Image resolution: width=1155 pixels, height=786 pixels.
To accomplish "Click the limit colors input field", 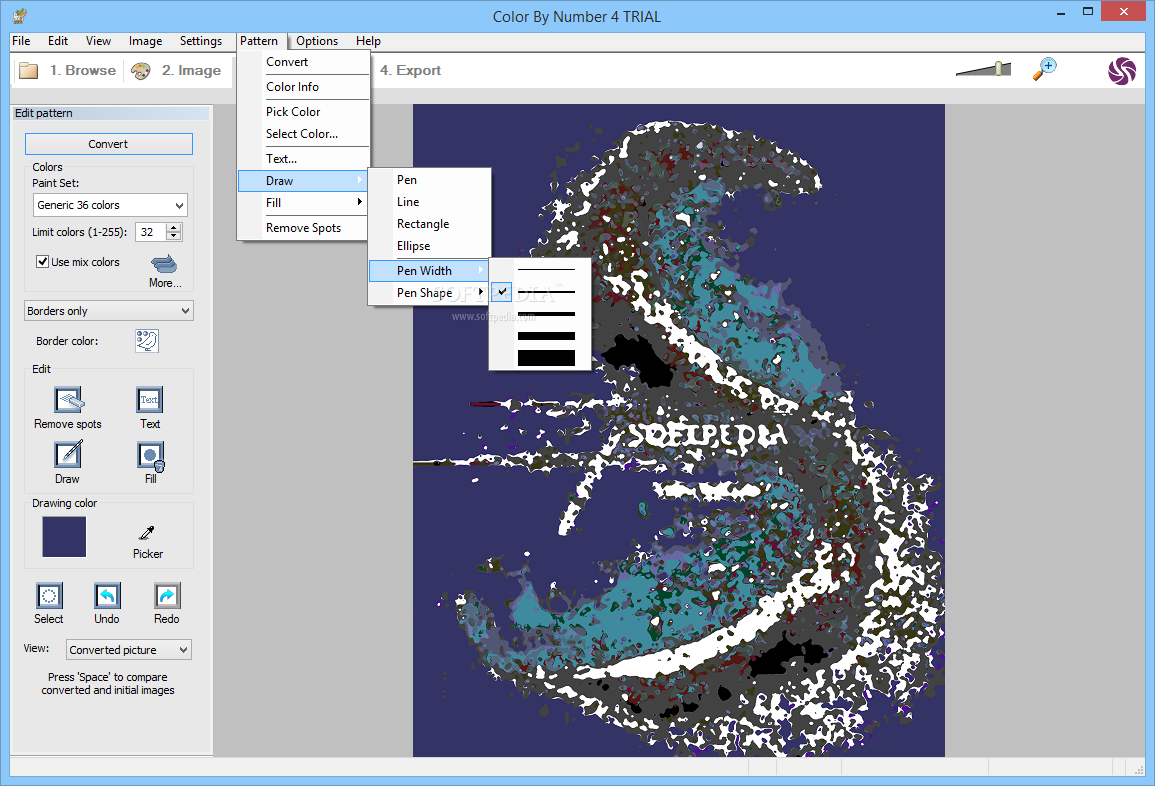I will point(151,232).
